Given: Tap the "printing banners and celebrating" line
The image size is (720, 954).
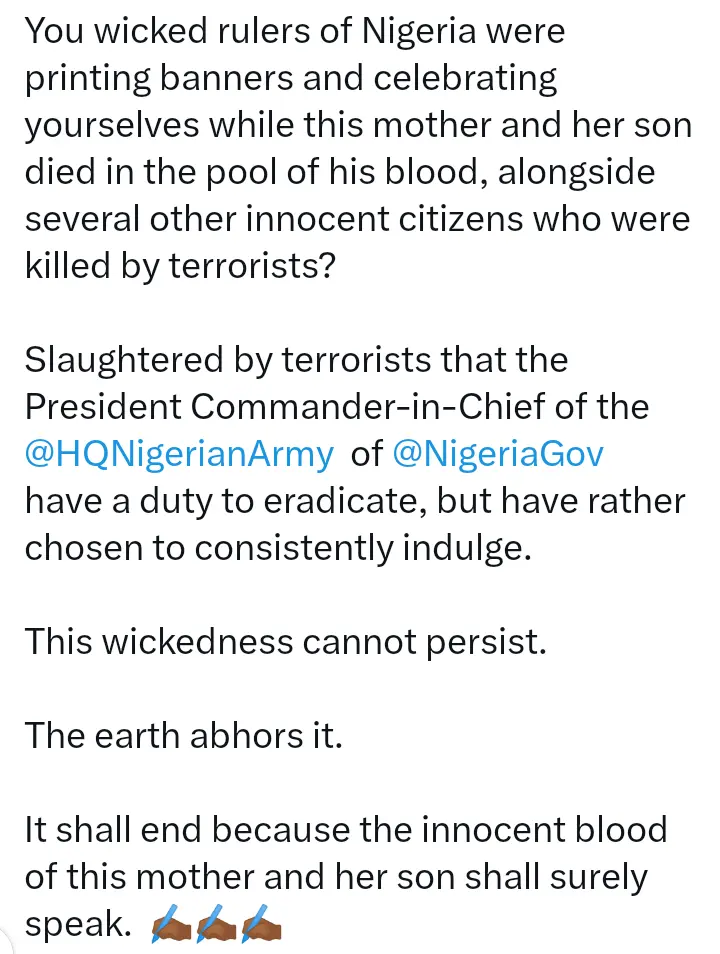Looking at the screenshot, I should tap(290, 78).
